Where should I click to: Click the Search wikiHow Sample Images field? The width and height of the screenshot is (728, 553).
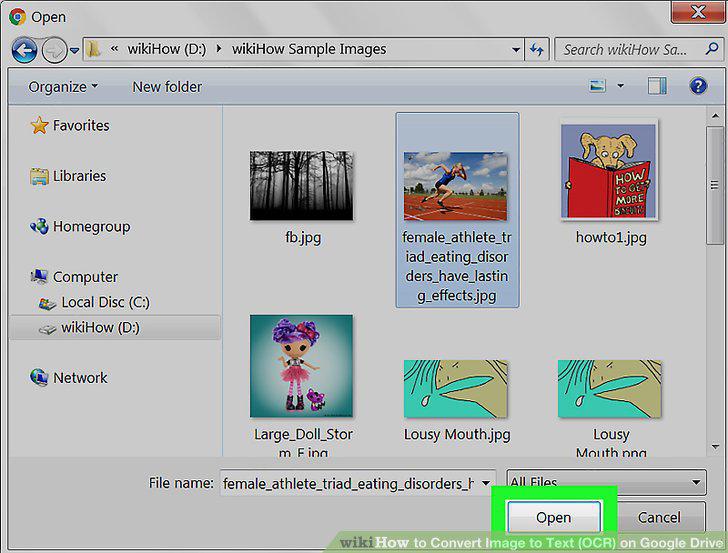(x=639, y=49)
